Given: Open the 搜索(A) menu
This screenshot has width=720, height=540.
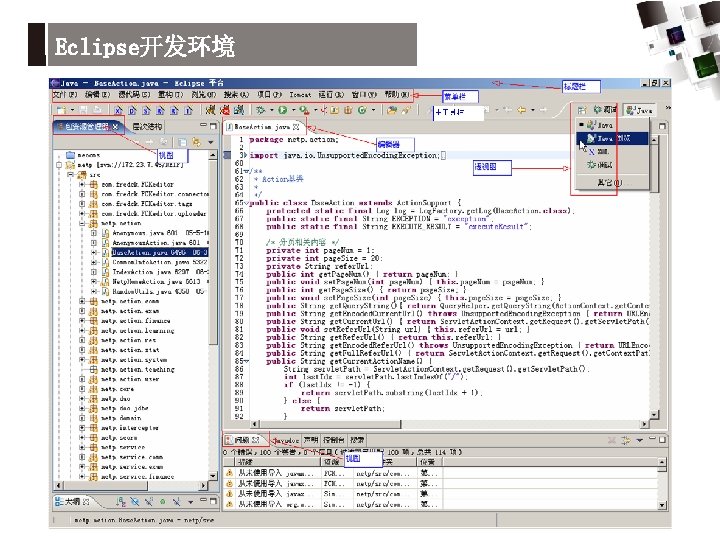Looking at the screenshot, I should pyautogui.click(x=236, y=95).
